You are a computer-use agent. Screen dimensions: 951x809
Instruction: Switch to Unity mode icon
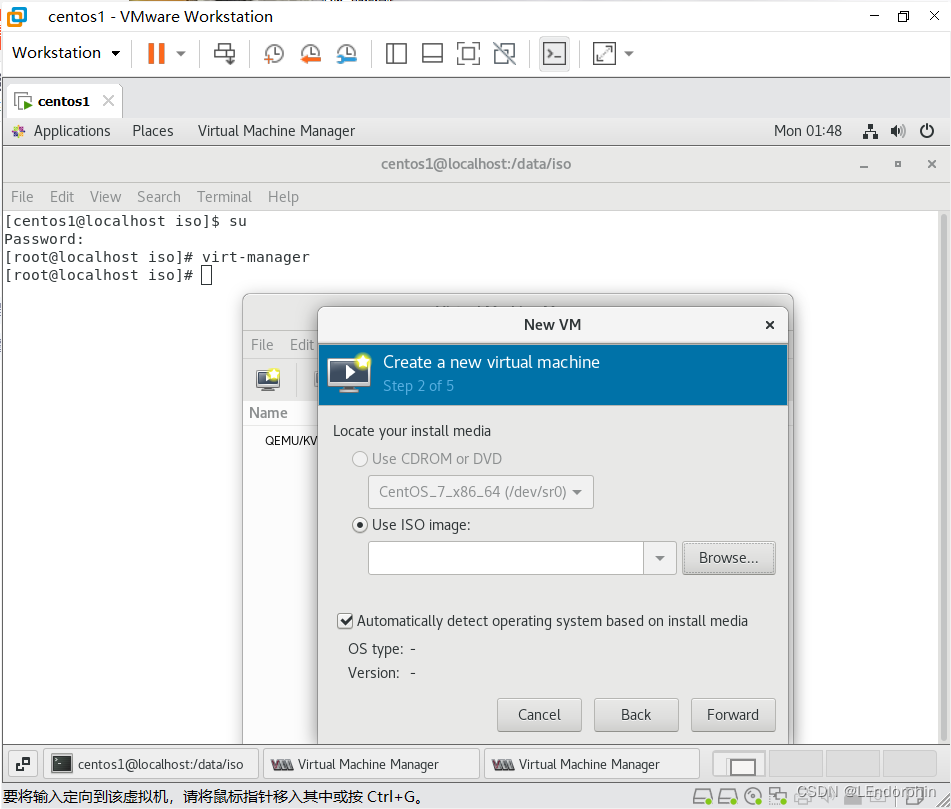click(x=505, y=53)
